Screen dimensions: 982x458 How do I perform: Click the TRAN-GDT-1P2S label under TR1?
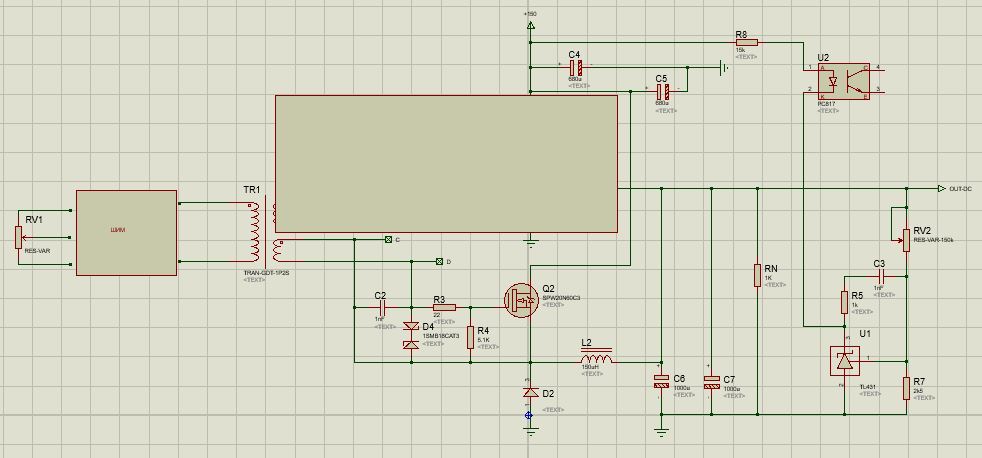click(x=266, y=274)
